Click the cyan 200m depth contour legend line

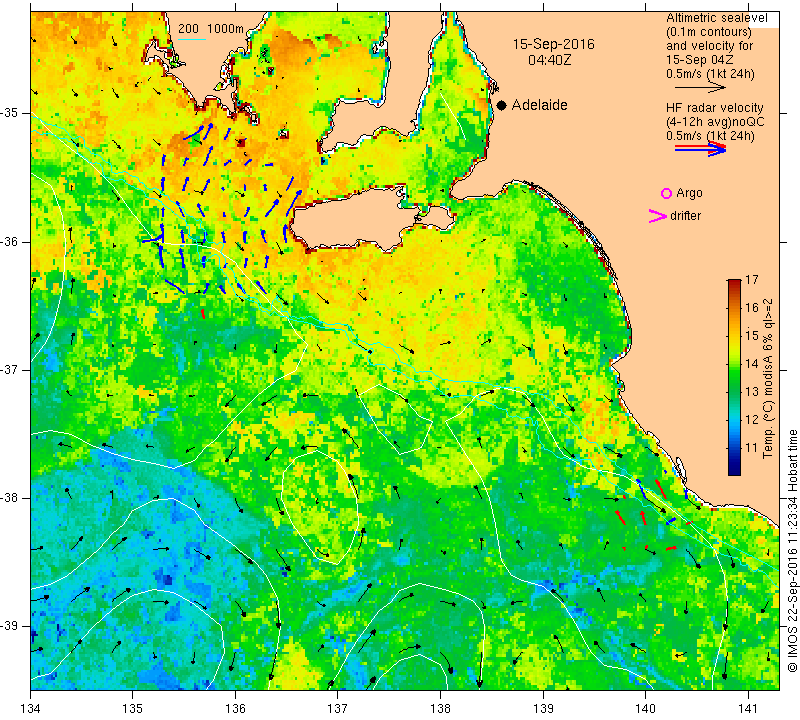click(x=191, y=39)
